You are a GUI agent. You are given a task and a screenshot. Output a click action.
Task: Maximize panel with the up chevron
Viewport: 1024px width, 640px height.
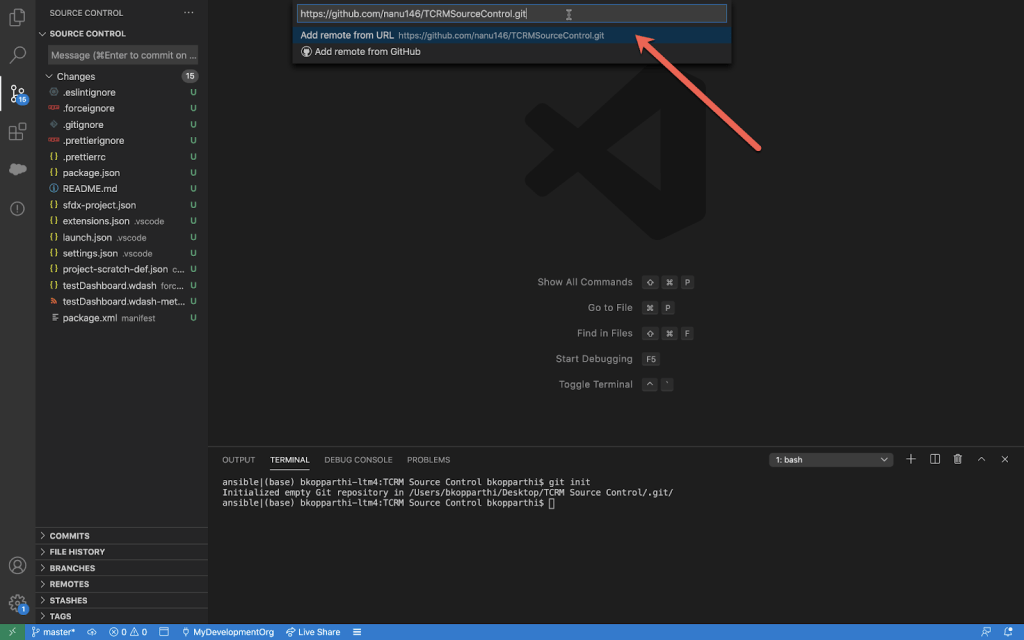981,459
